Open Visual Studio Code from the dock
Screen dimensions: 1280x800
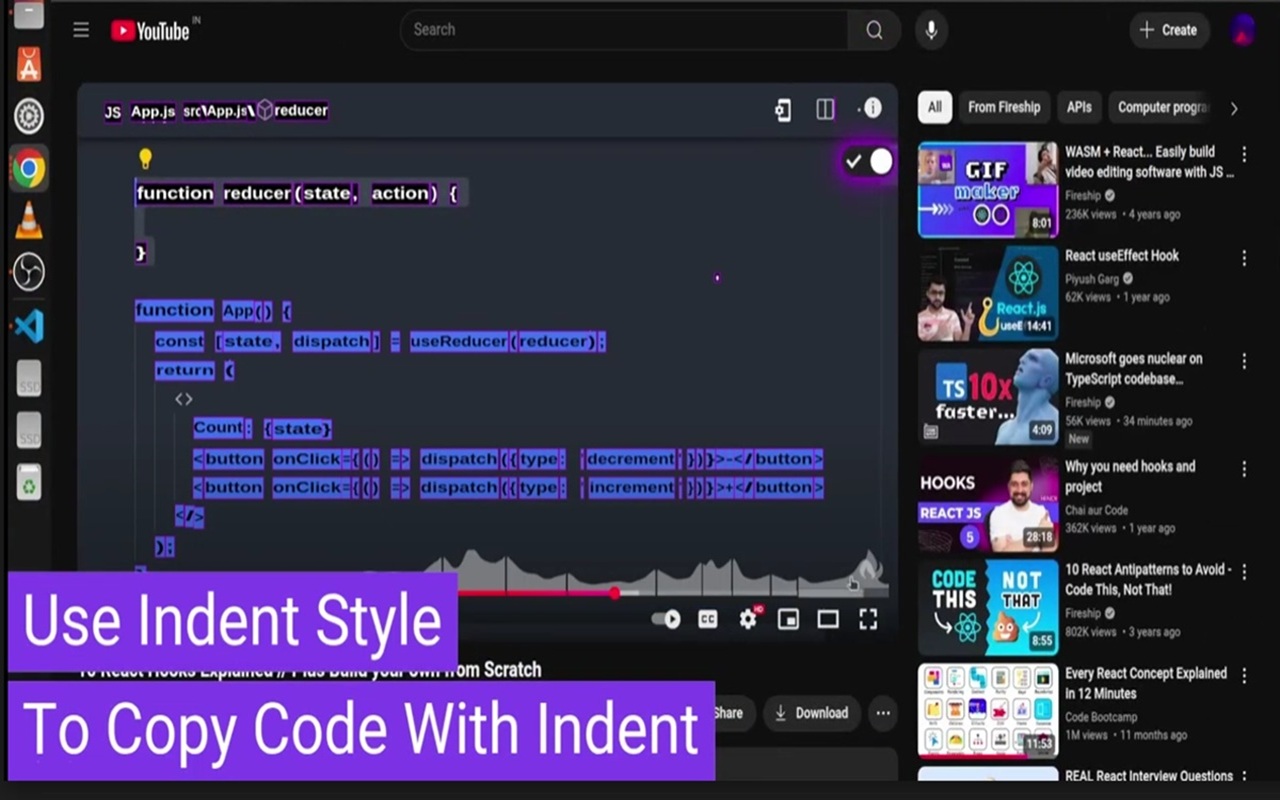click(29, 325)
